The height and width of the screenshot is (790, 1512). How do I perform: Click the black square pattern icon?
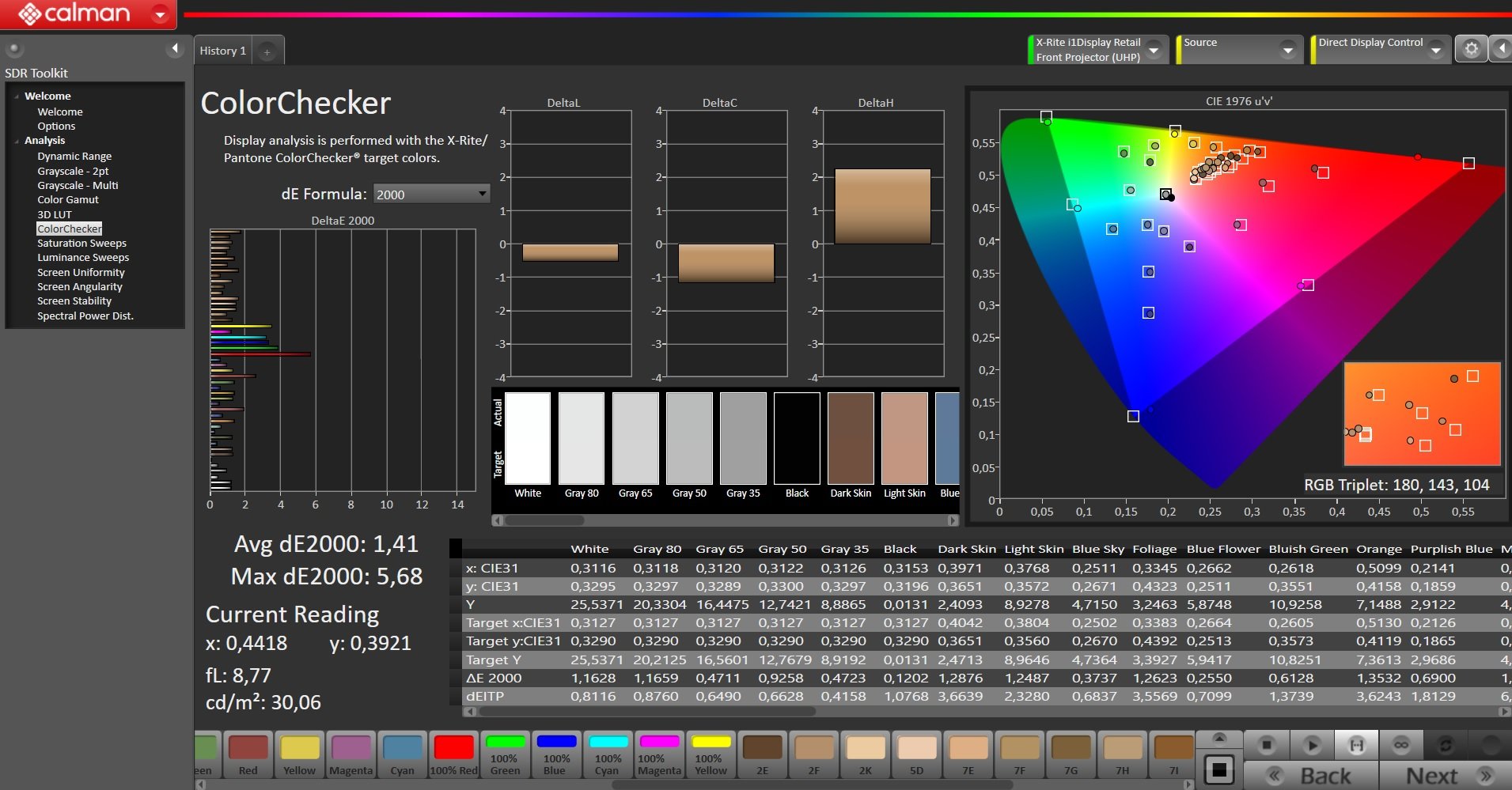(1219, 769)
